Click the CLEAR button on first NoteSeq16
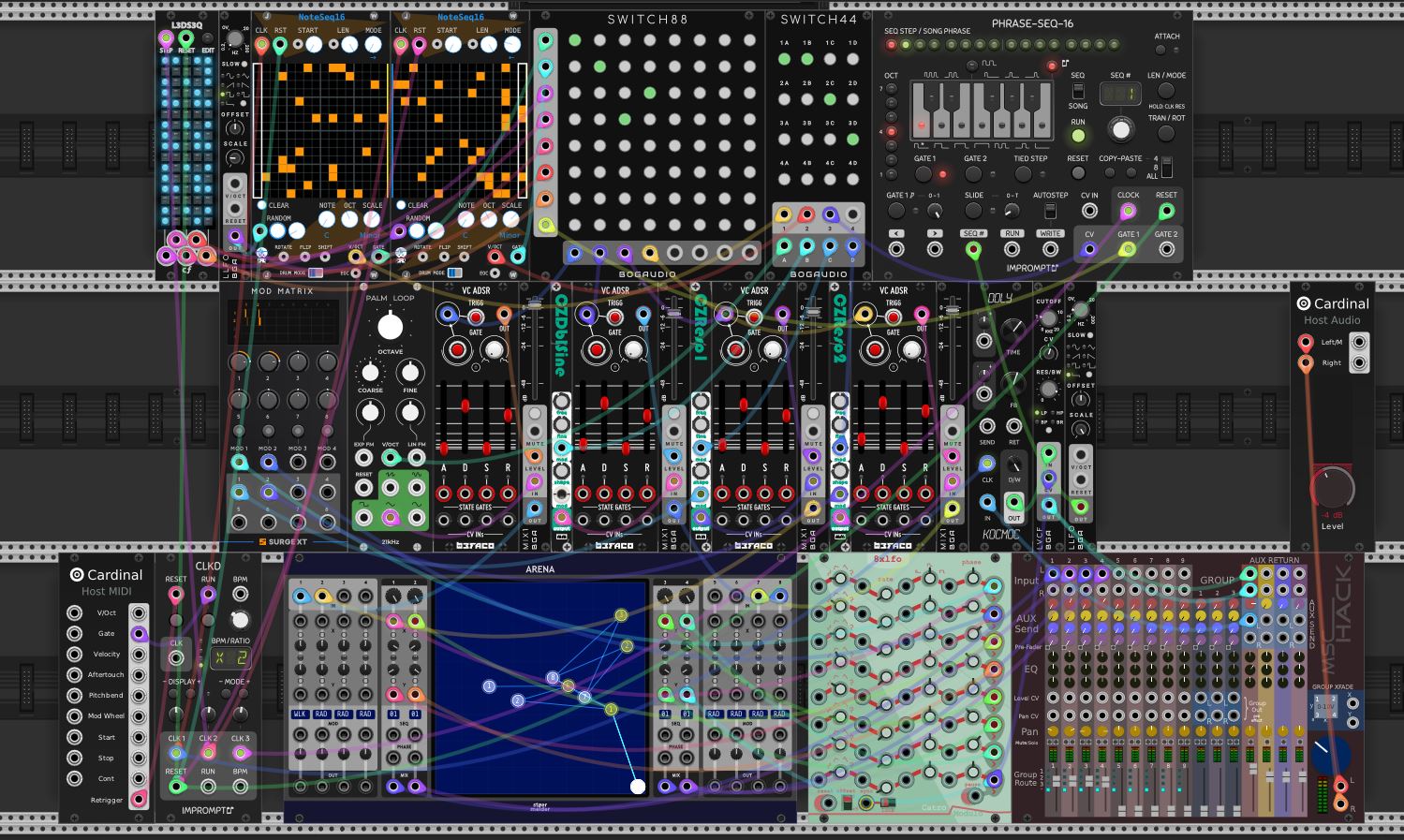The height and width of the screenshot is (840, 1404). point(262,205)
